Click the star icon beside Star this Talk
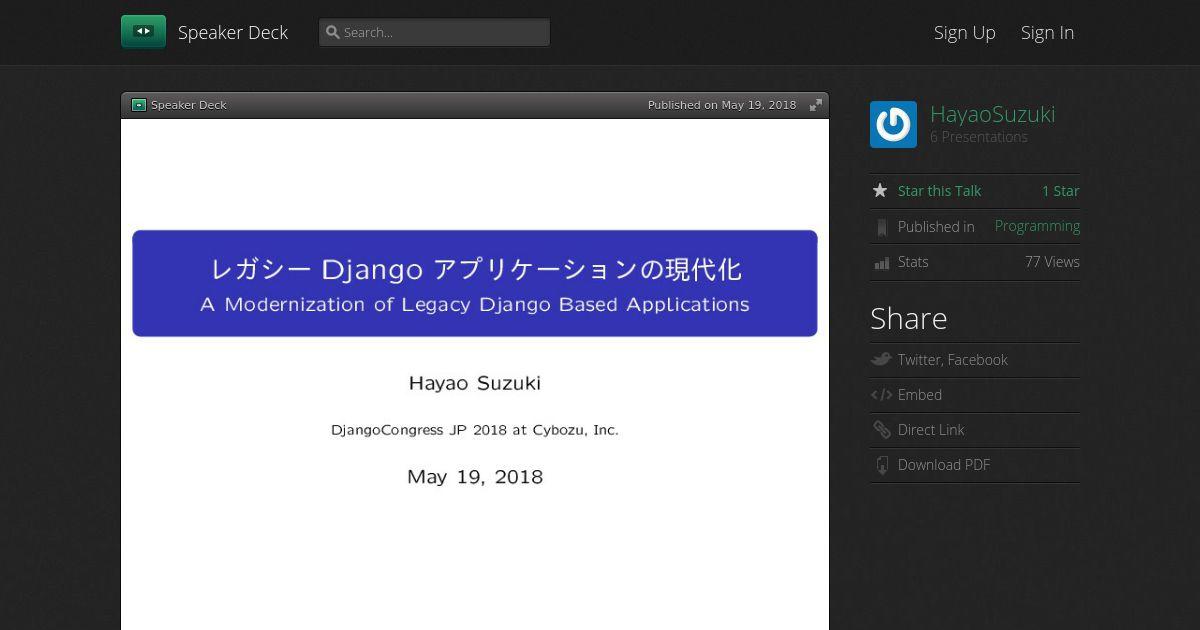 tap(880, 191)
